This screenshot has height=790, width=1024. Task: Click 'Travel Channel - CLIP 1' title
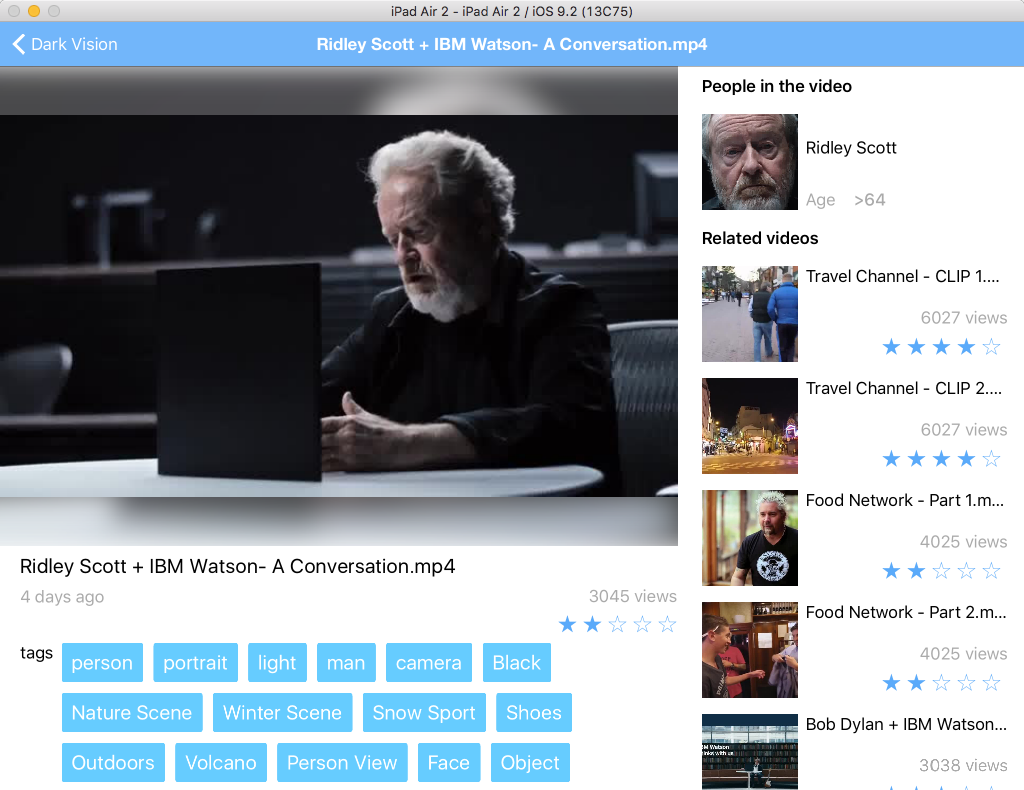click(x=903, y=276)
